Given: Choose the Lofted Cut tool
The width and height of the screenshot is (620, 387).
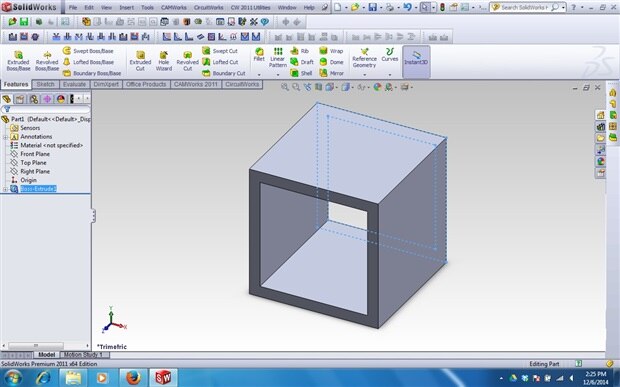Looking at the screenshot, I should pyautogui.click(x=220, y=62).
